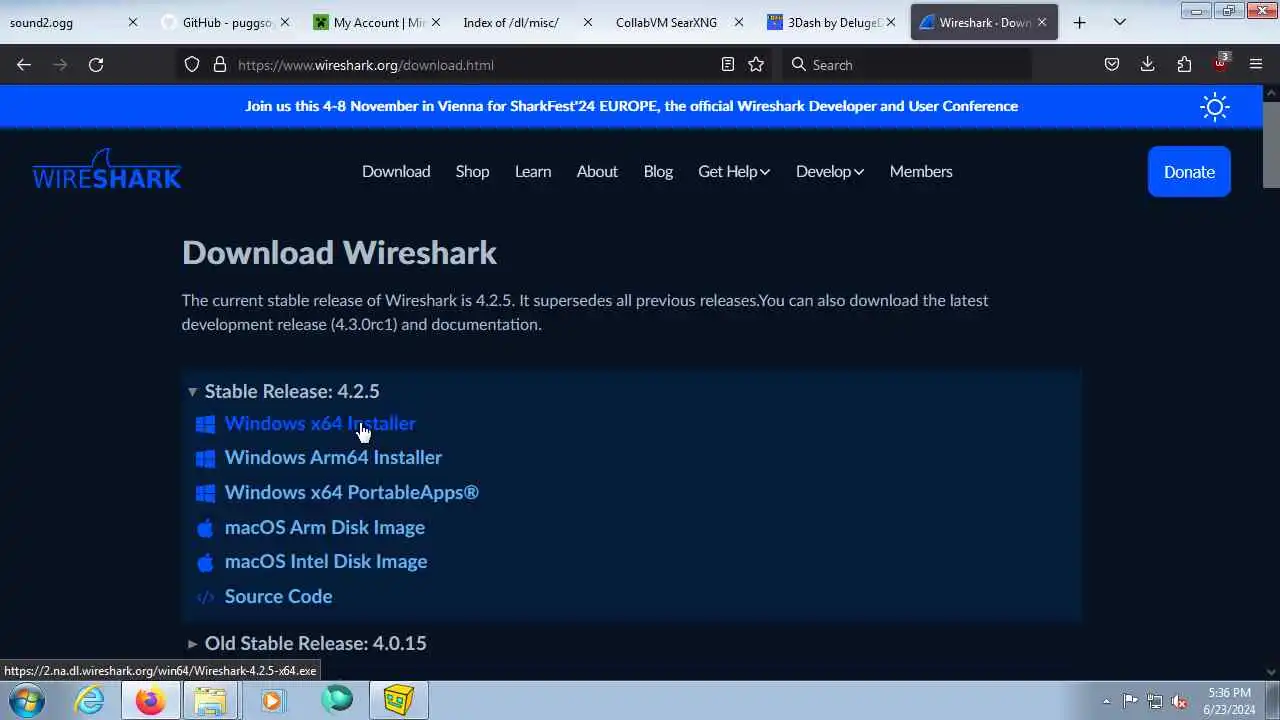The image size is (1280, 720).
Task: Click the padlock site security icon
Action: pos(220,65)
